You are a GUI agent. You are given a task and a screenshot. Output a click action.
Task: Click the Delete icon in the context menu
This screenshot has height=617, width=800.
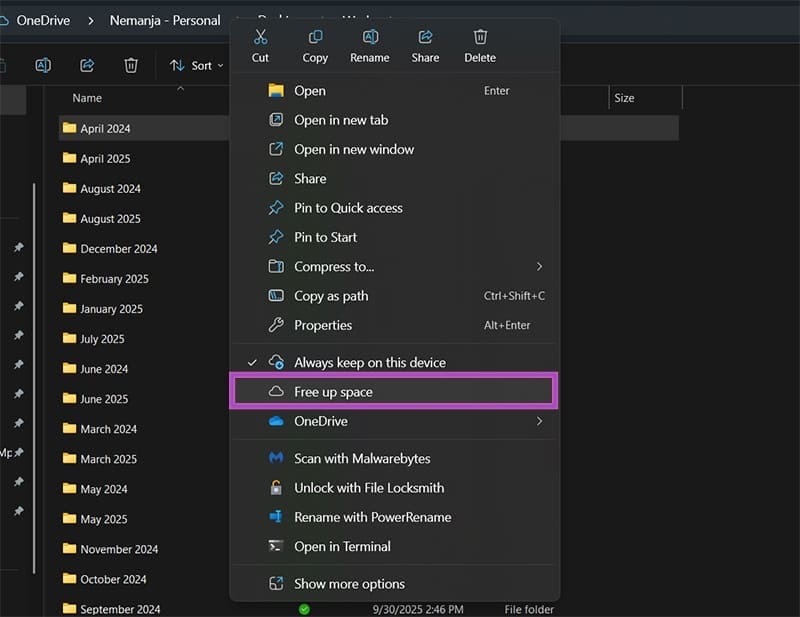(479, 36)
